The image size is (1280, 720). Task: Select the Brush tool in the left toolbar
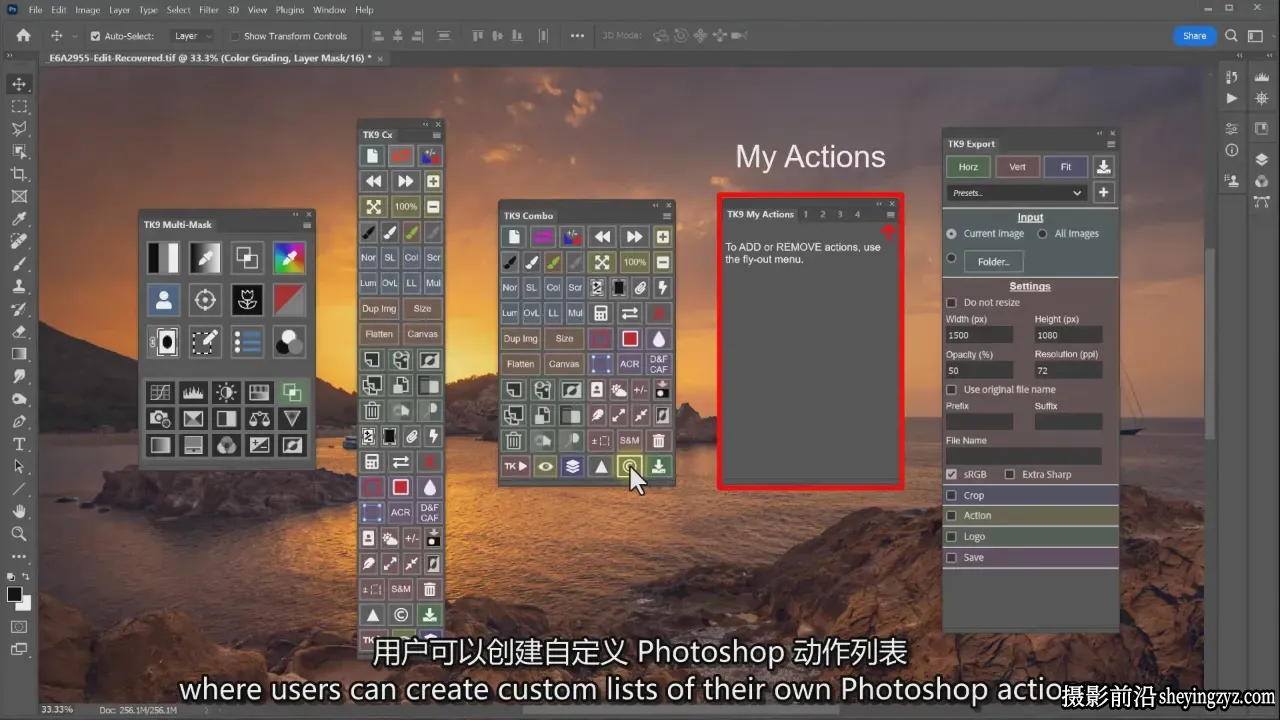point(19,264)
